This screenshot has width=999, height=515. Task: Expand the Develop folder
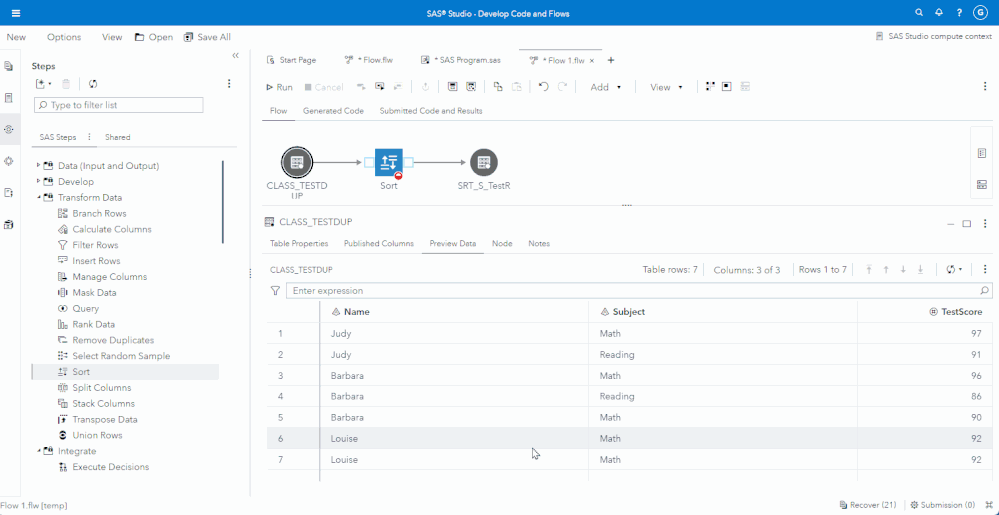[x=38, y=182]
